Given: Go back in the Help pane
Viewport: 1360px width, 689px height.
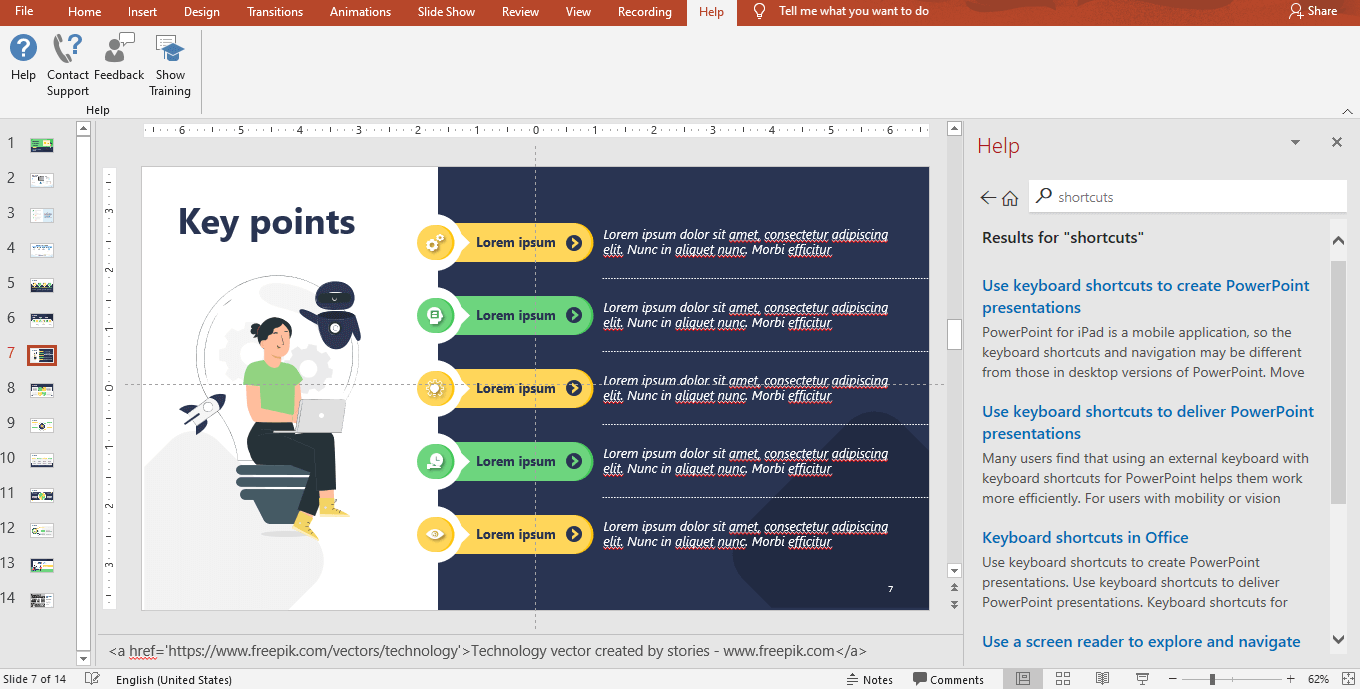Looking at the screenshot, I should coord(988,197).
